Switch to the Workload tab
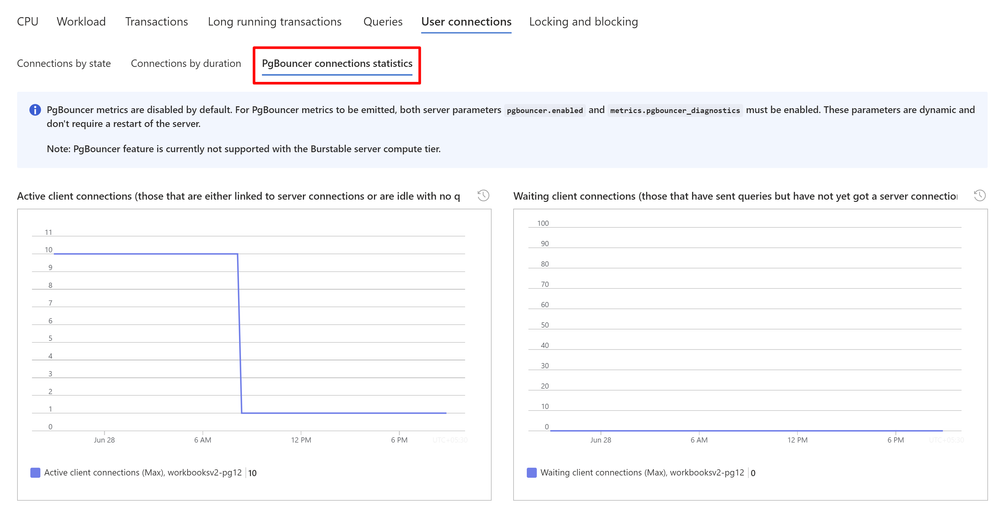Image resolution: width=999 pixels, height=512 pixels. (x=81, y=22)
